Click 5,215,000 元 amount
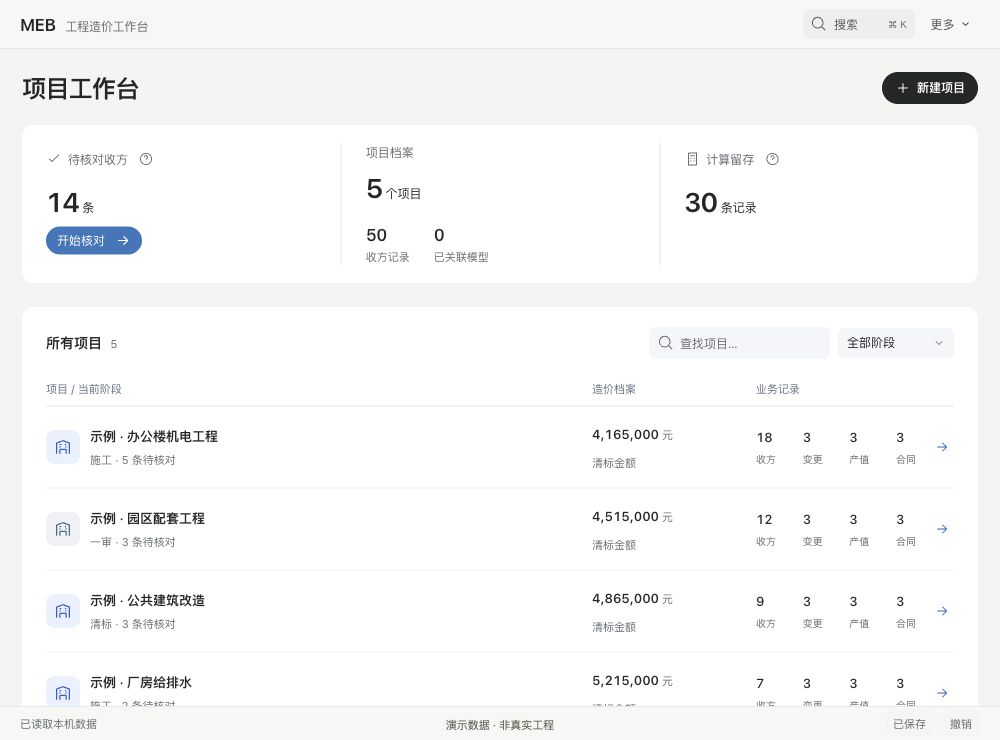Screen dimensions: 1000x740 tap(632, 681)
